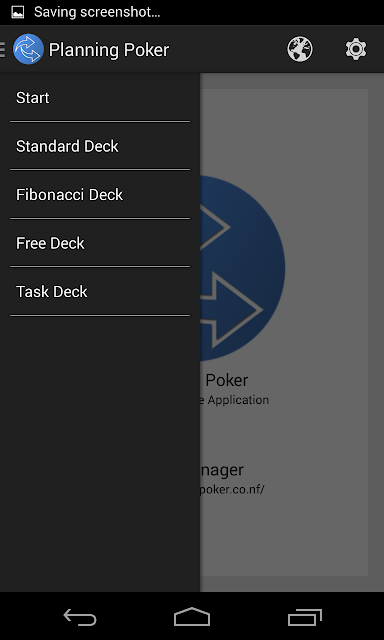Tap the navigation drawer hamburger icon
Viewport: 384px width, 640px height.
(x=3, y=49)
